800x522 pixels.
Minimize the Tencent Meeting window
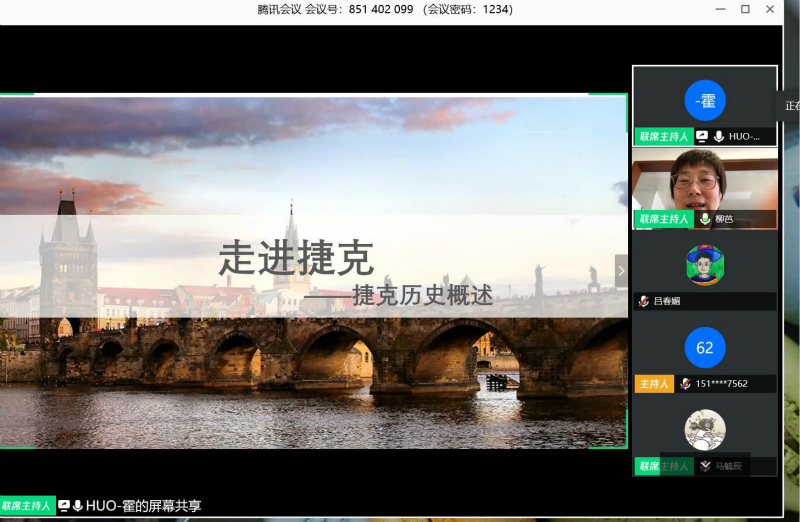[x=720, y=9]
